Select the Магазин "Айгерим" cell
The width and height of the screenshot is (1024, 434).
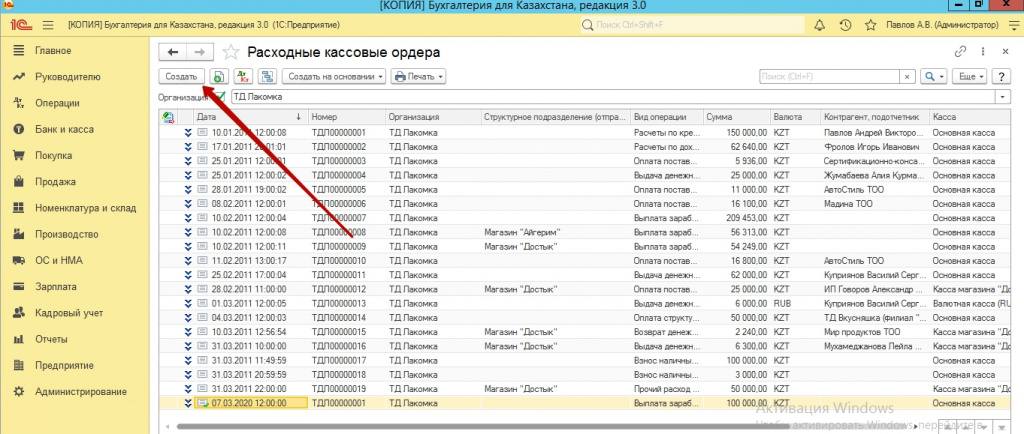click(555, 232)
